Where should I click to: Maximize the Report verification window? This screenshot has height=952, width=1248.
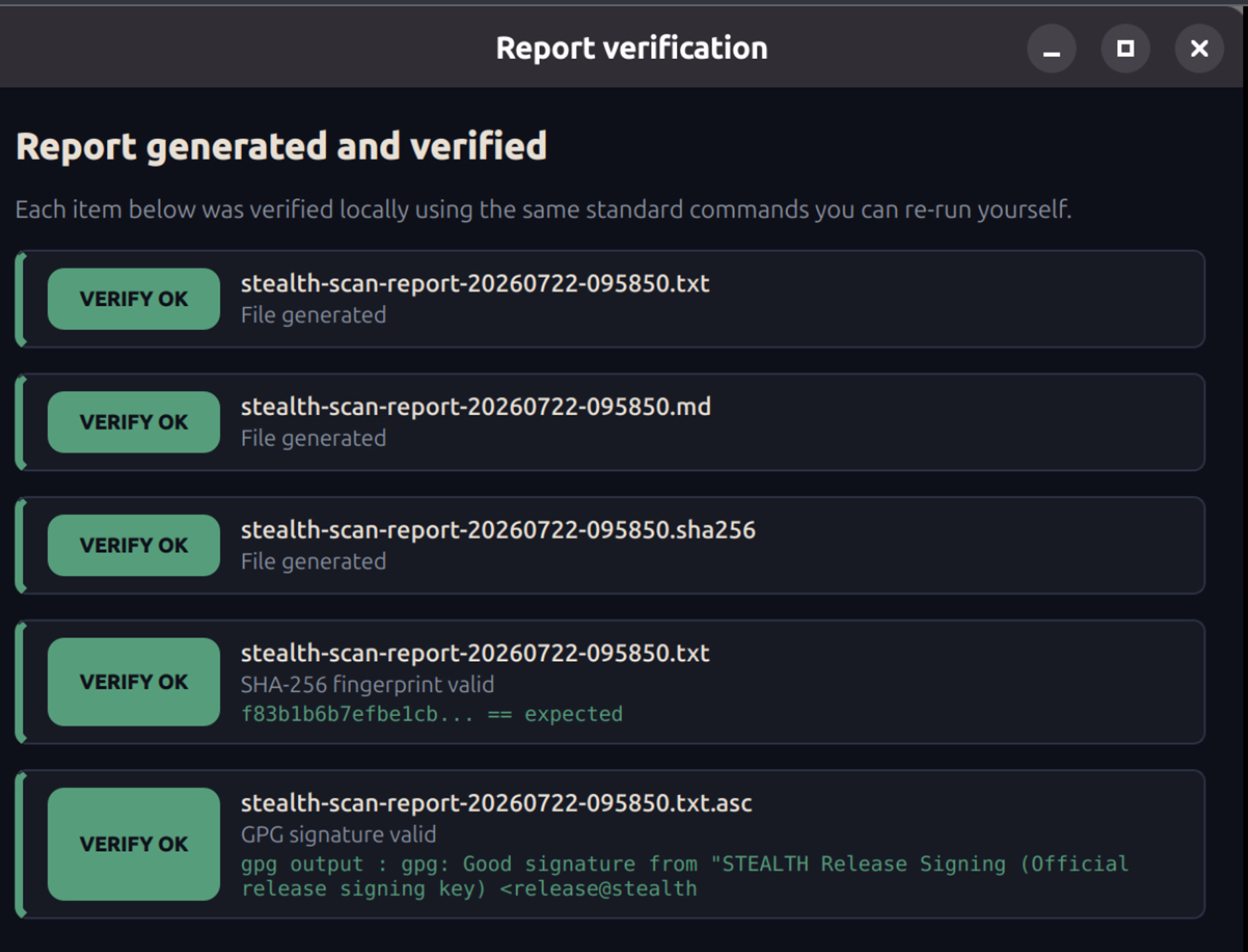click(x=1125, y=48)
